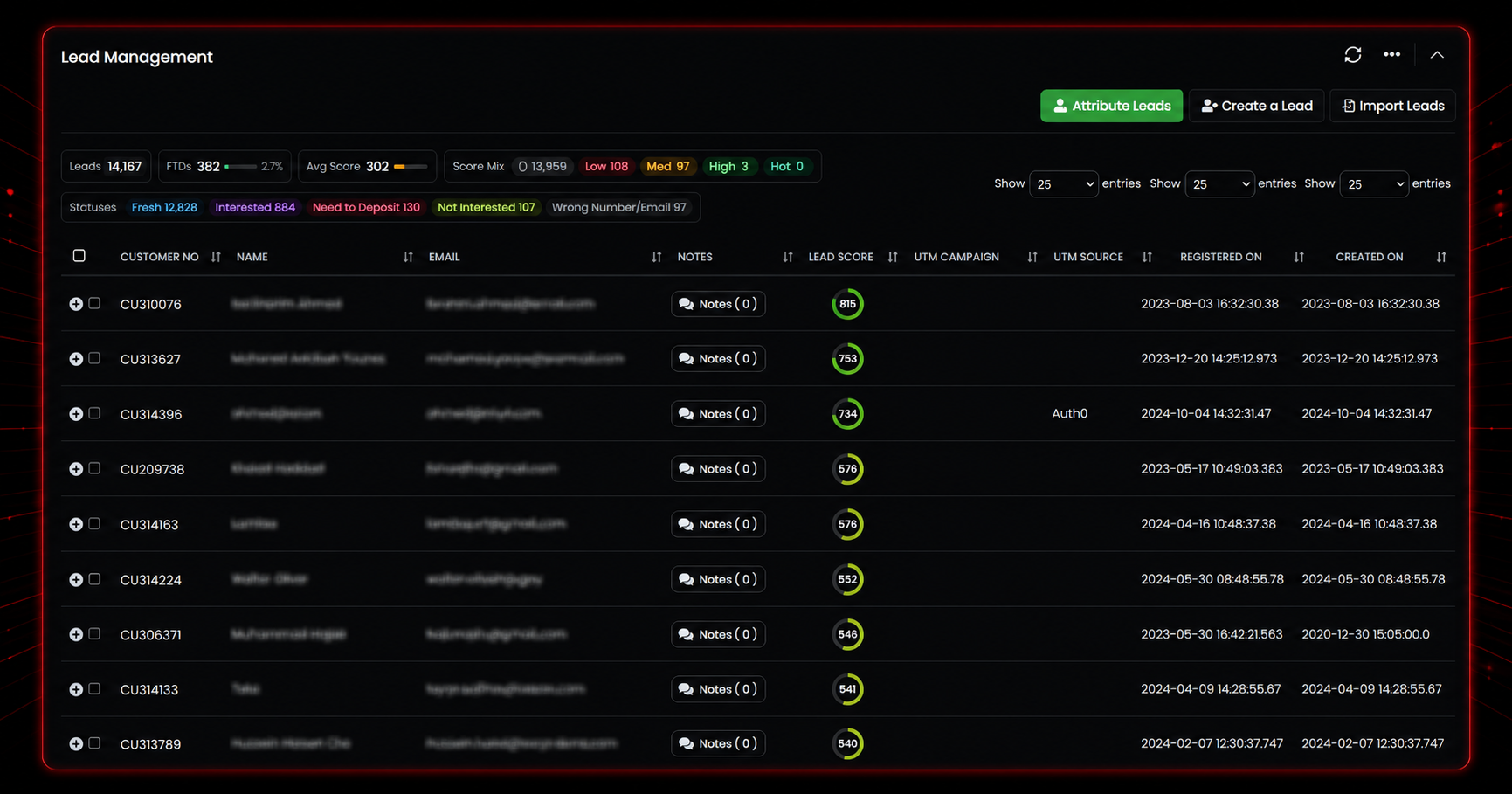Expand row details for CU314224
This screenshot has width=1512, height=794.
76,580
